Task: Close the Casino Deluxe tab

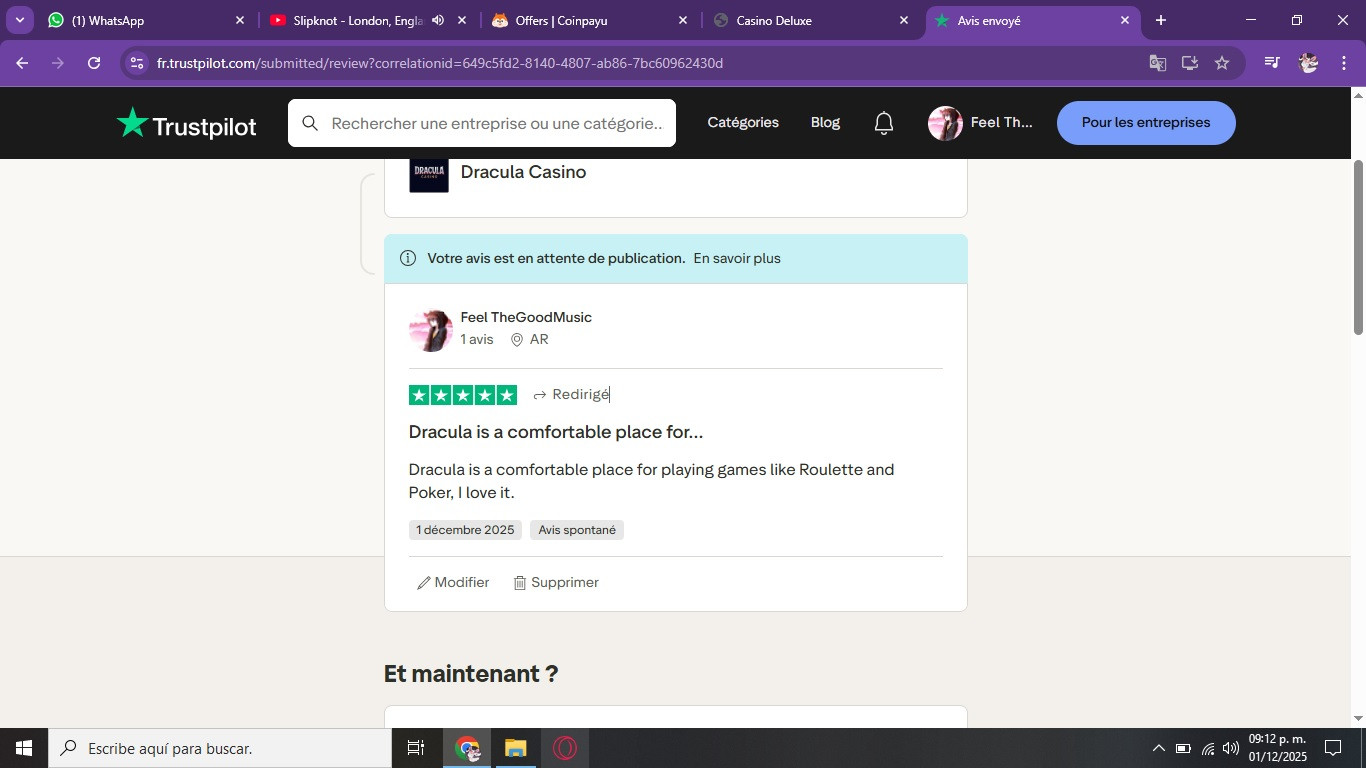Action: point(904,20)
